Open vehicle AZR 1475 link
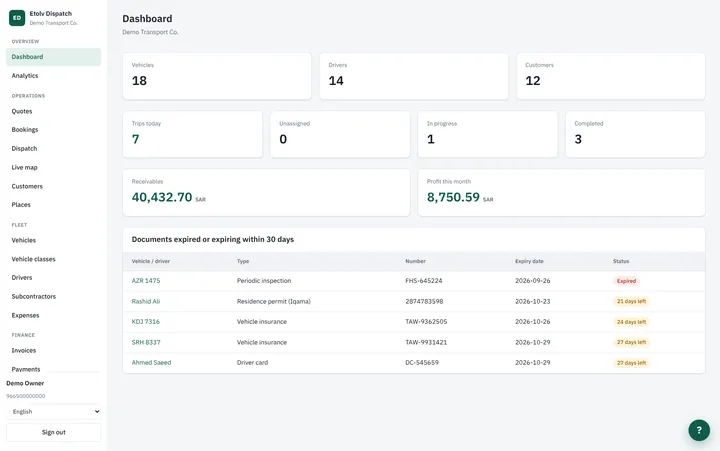The image size is (720, 451). coord(146,281)
